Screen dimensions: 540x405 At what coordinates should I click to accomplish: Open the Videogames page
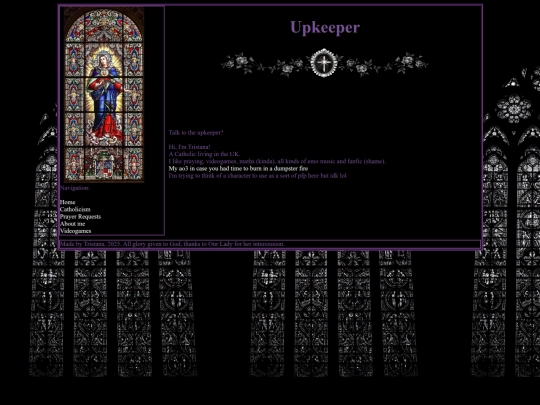(x=75, y=231)
